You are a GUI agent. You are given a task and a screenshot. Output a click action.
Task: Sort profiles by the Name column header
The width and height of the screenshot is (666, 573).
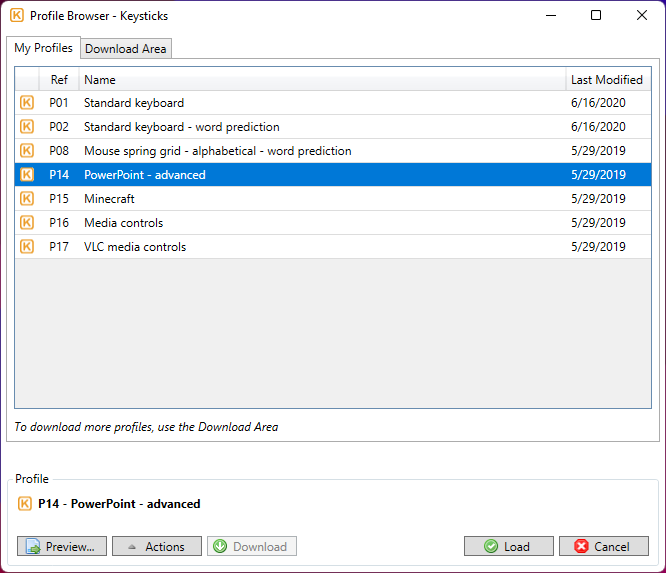(322, 80)
